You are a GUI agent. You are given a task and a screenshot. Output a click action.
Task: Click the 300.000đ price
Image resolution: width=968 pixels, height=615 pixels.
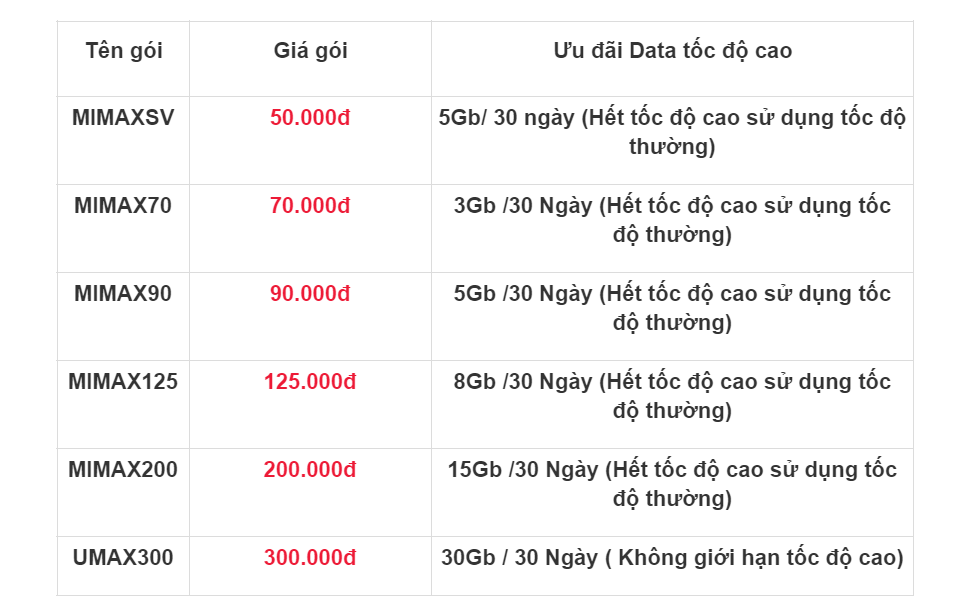pos(310,558)
